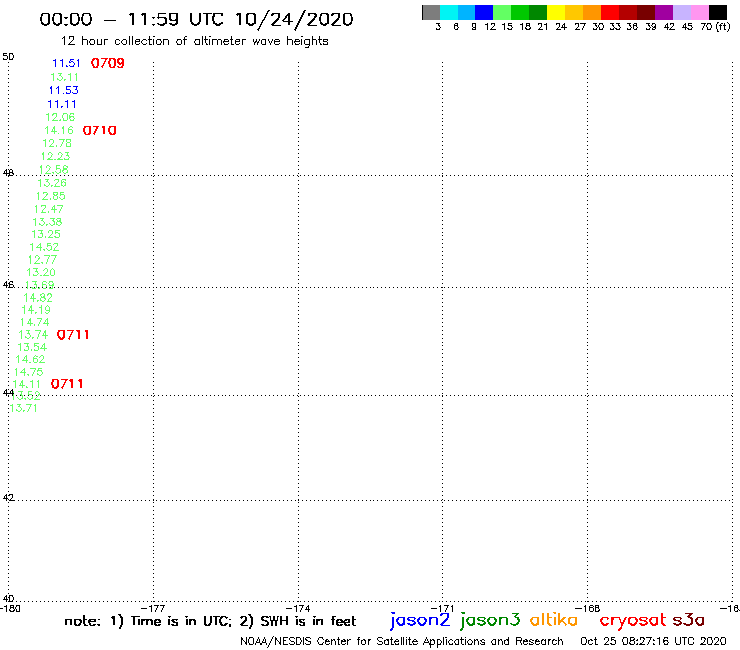Click the -177 longitude axis label
The width and height of the screenshot is (740, 650).
154,608
